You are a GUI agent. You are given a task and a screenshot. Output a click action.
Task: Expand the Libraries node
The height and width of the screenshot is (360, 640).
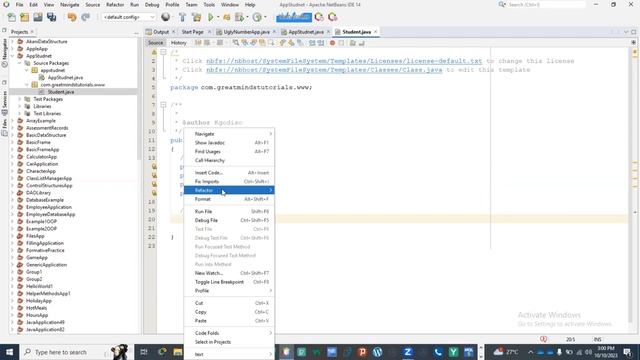[x=20, y=107]
